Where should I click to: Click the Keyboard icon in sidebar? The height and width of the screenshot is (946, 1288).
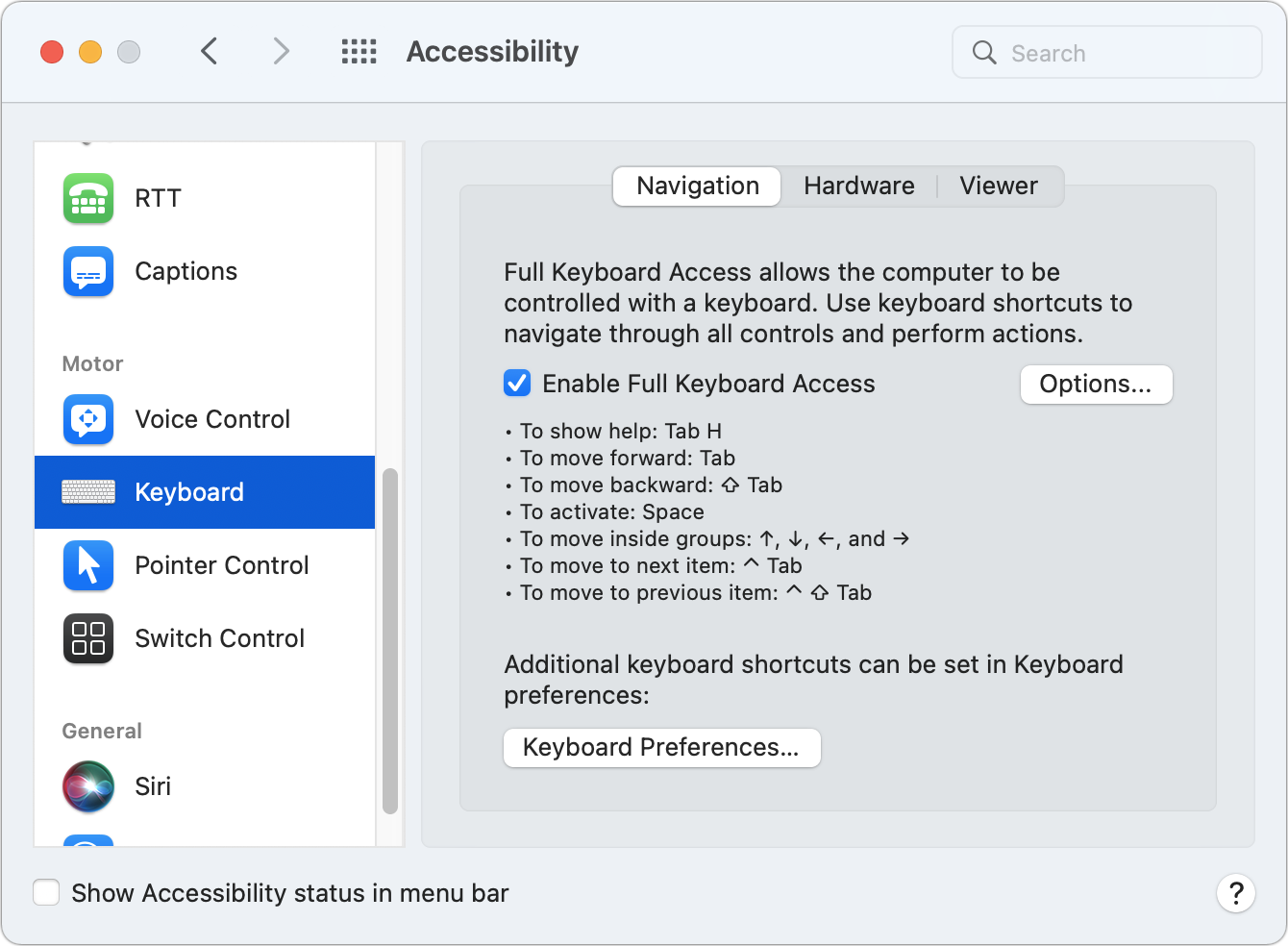[87, 492]
